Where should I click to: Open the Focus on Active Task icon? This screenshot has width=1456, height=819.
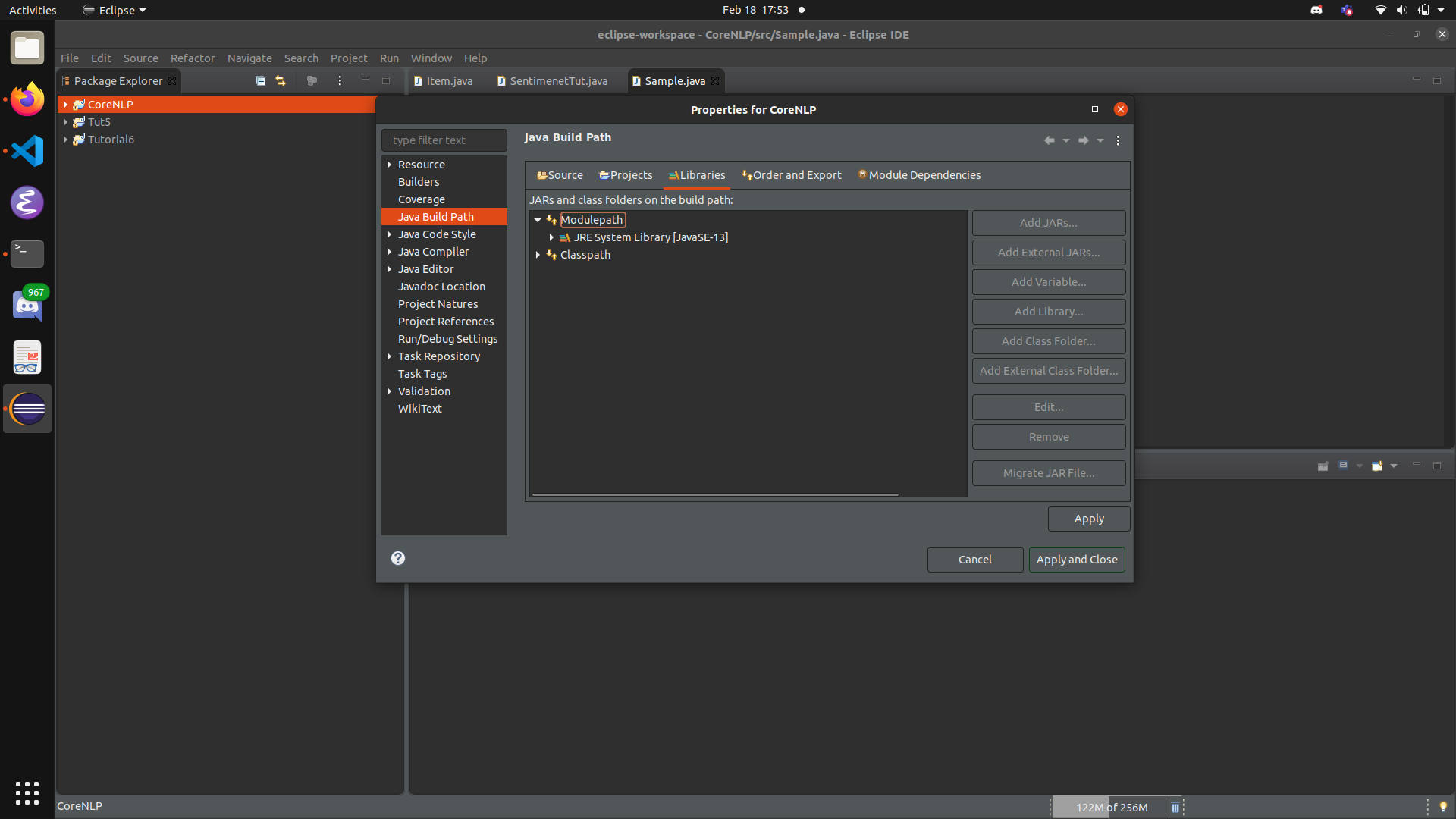(x=312, y=80)
